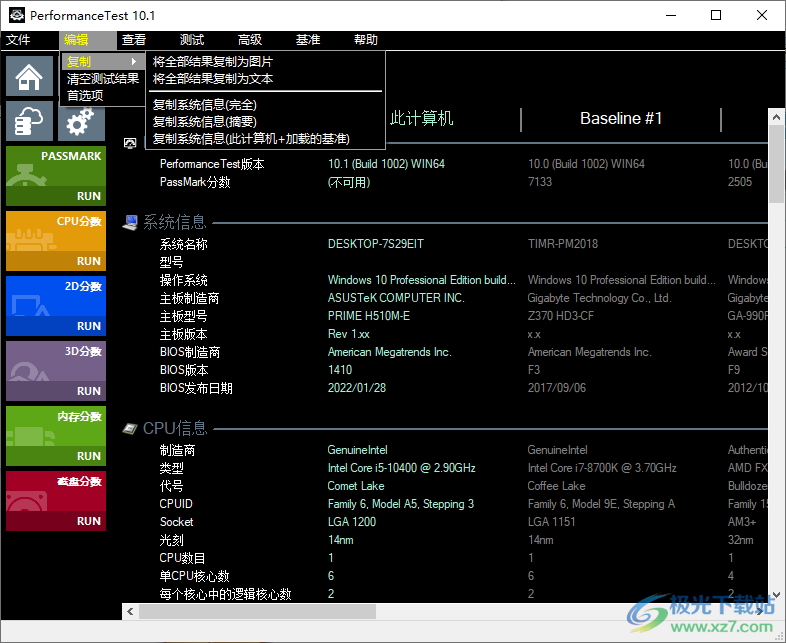The image size is (786, 643).
Task: Open the 查看 menu
Action: 134,40
